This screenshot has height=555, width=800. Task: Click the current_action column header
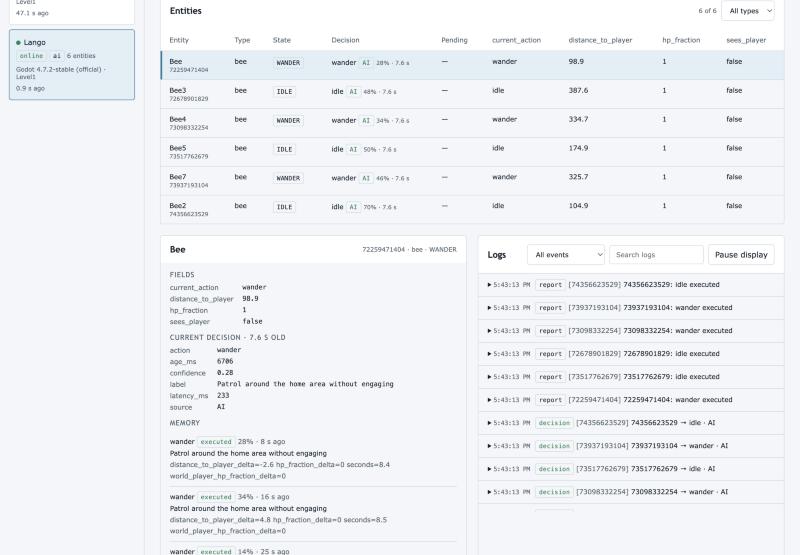[x=516, y=40]
